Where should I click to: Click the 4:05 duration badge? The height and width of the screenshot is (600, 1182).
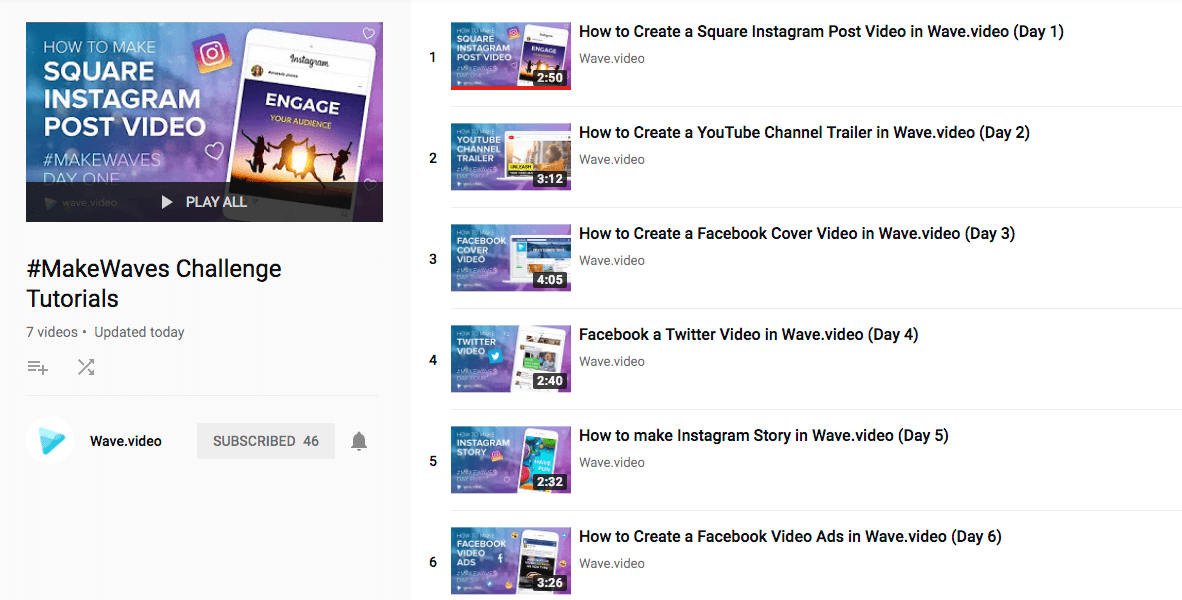(x=550, y=280)
